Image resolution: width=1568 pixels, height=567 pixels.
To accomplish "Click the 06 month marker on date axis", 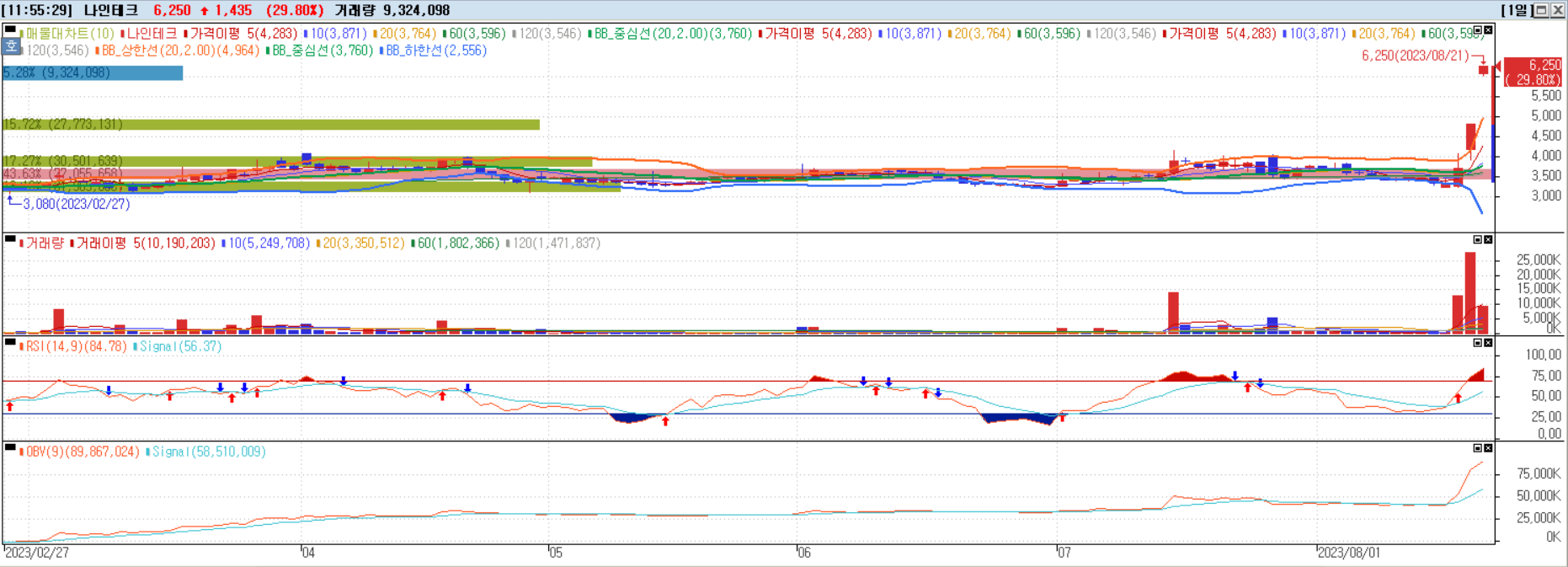I will [x=804, y=553].
